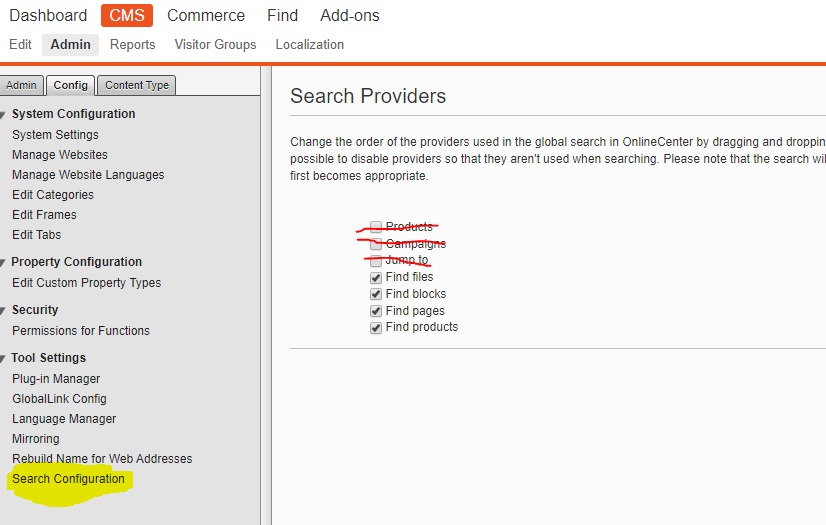Screen dimensions: 826x525
Task: Open Visitor Groups in the submenu
Action: (x=215, y=44)
